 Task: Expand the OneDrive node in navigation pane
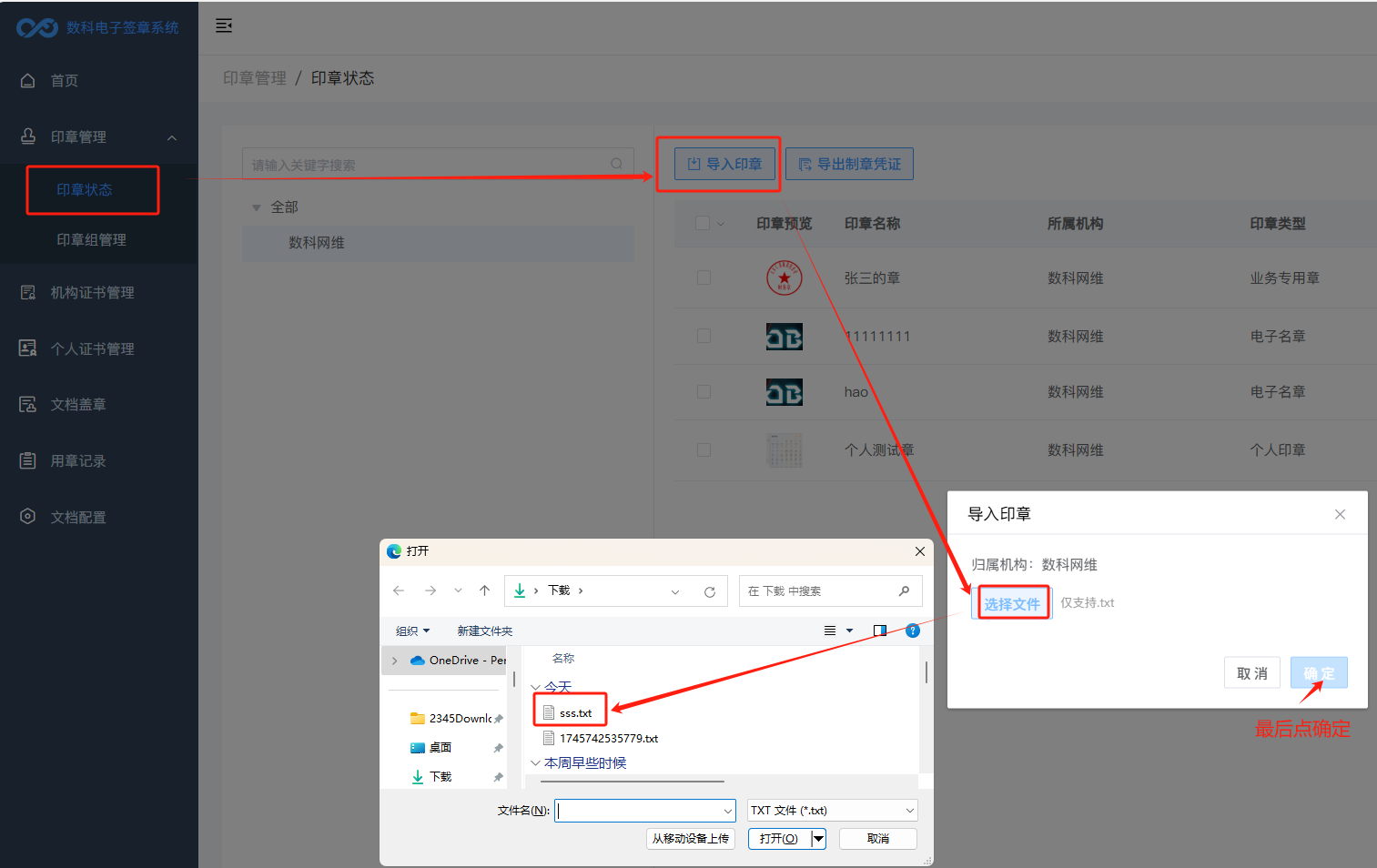(x=394, y=661)
